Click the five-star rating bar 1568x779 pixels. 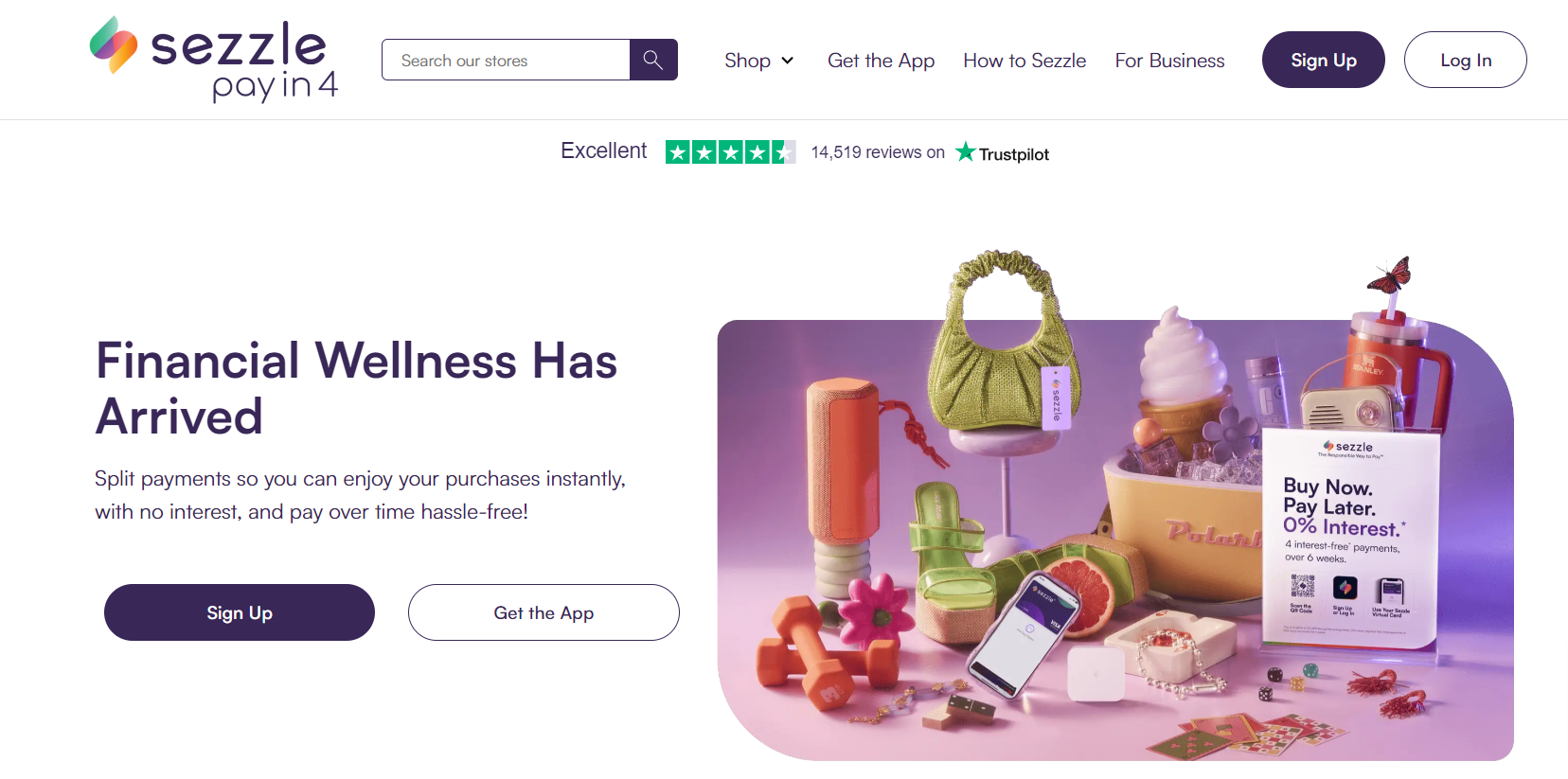tap(730, 151)
